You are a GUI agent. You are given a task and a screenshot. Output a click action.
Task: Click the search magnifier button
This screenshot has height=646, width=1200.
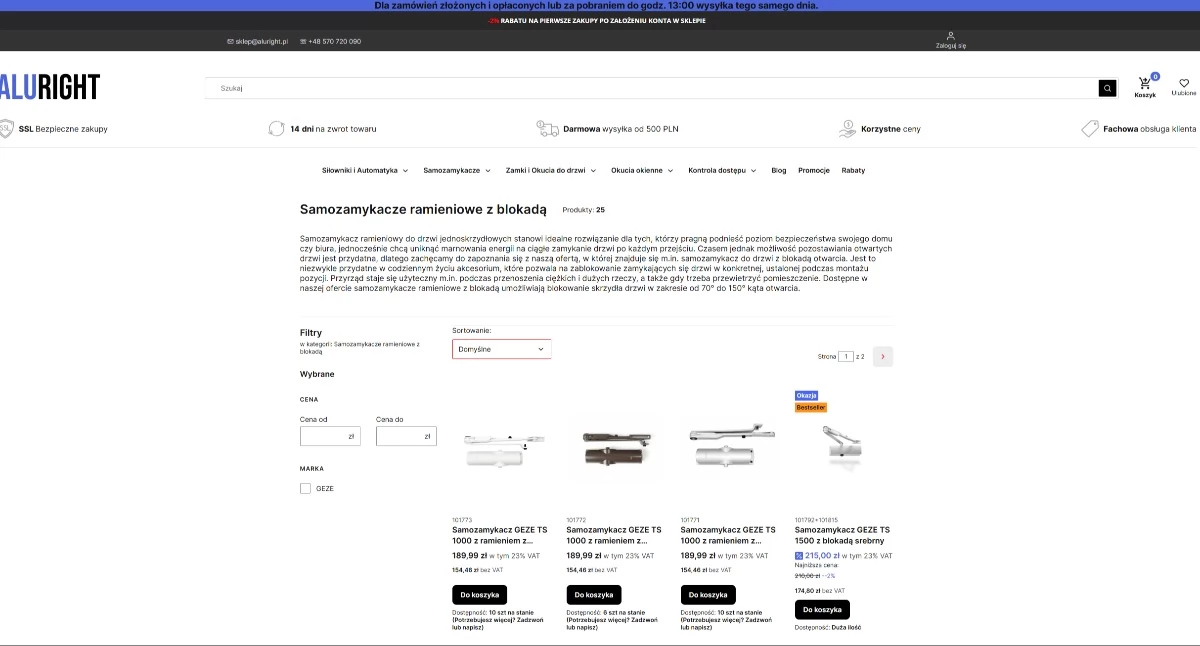click(1107, 88)
